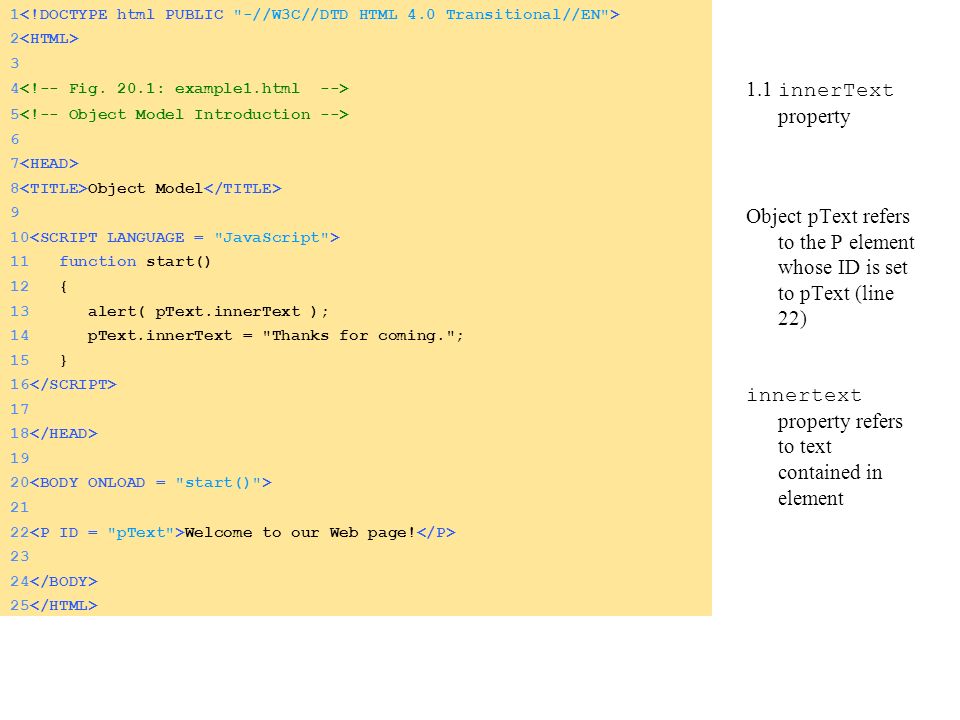Click blank line number 17
The height and width of the screenshot is (720, 960).
[x=20, y=409]
